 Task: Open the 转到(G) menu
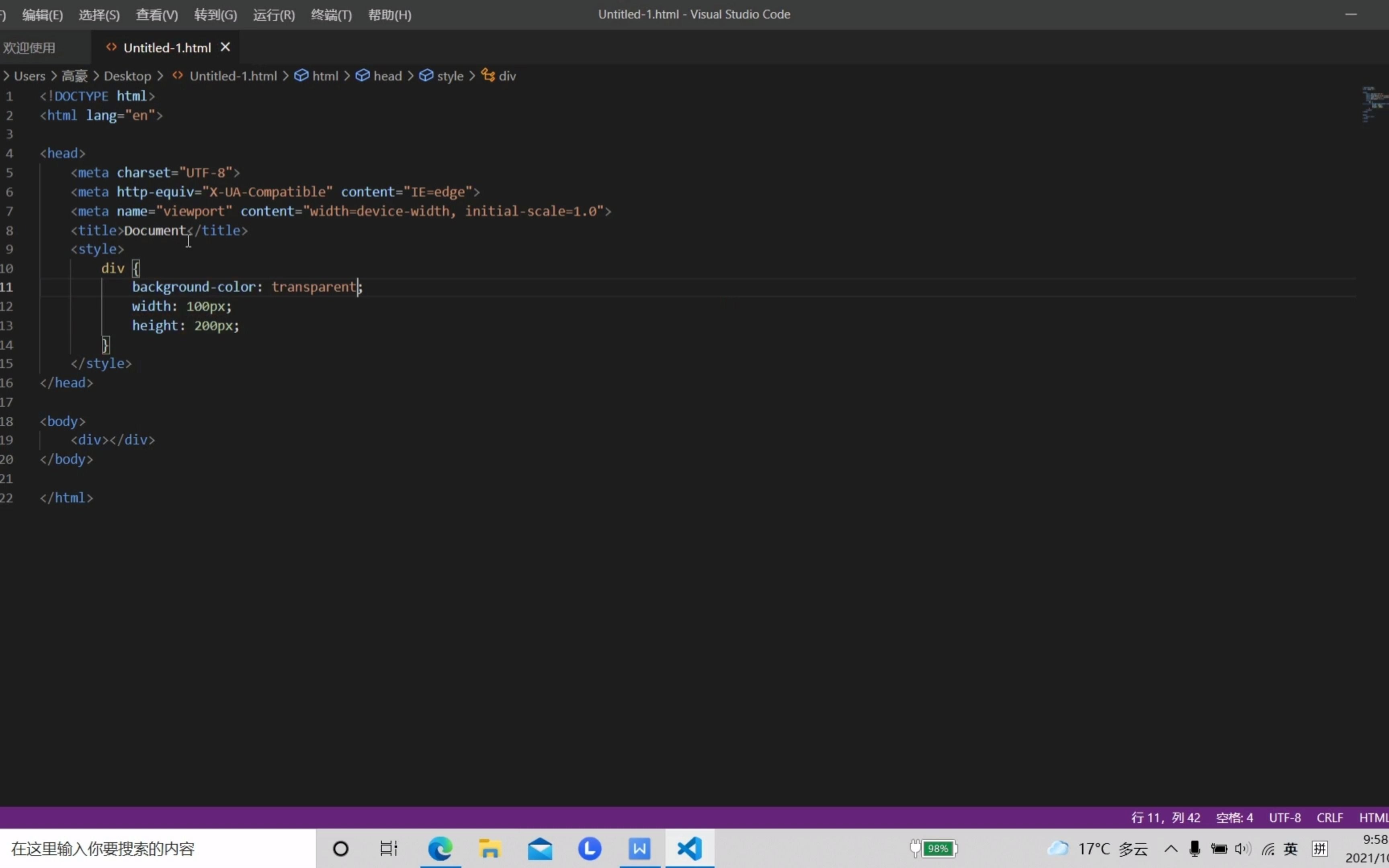coord(215,15)
